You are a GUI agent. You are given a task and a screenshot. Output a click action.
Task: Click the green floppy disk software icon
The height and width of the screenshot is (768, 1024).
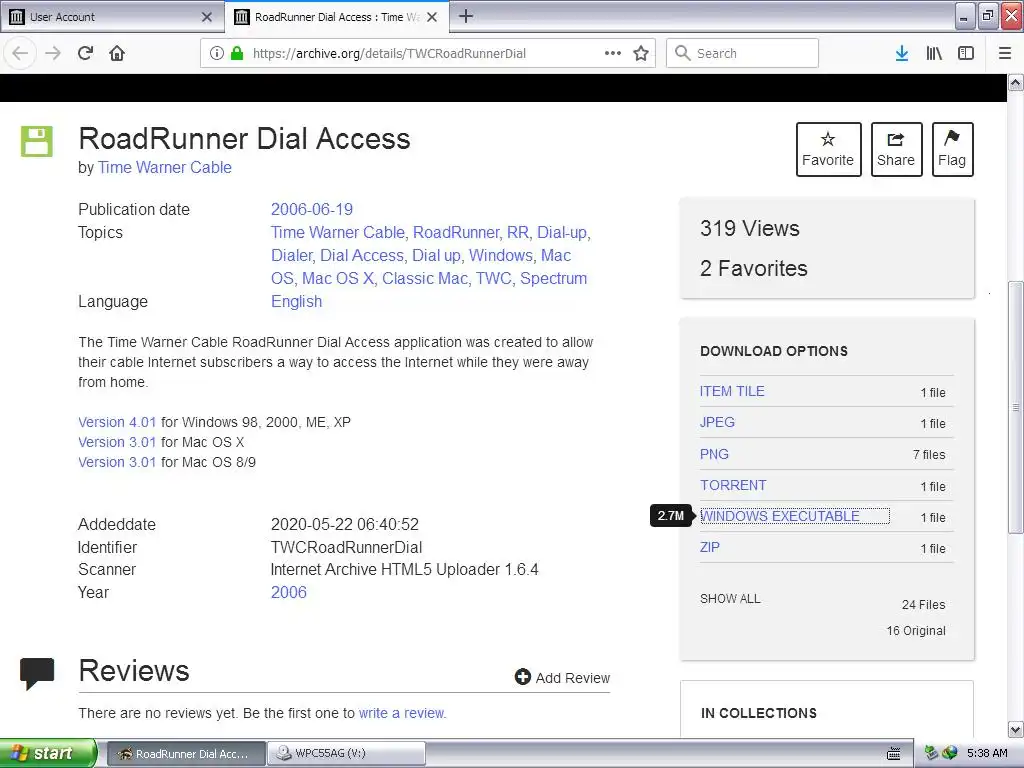(x=37, y=141)
